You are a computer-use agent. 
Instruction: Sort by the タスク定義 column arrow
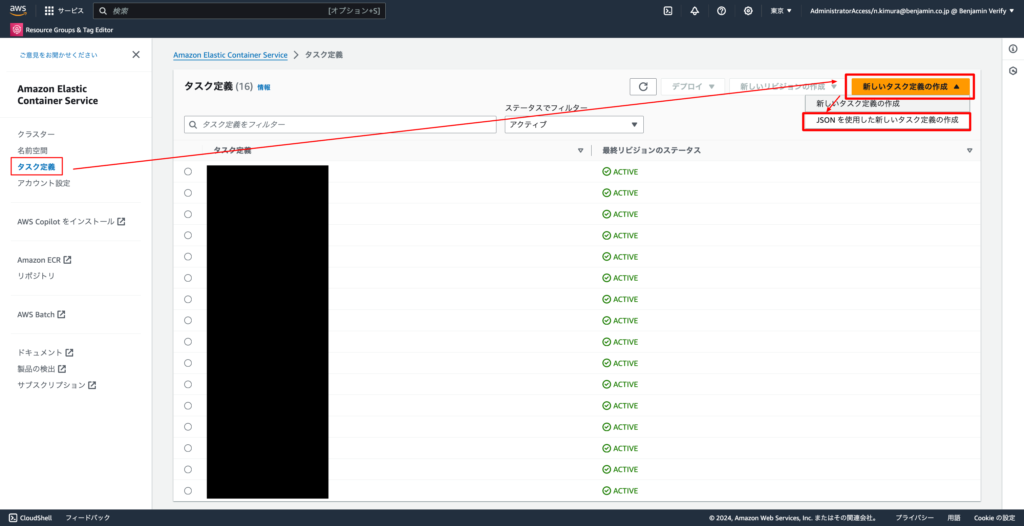pos(581,151)
